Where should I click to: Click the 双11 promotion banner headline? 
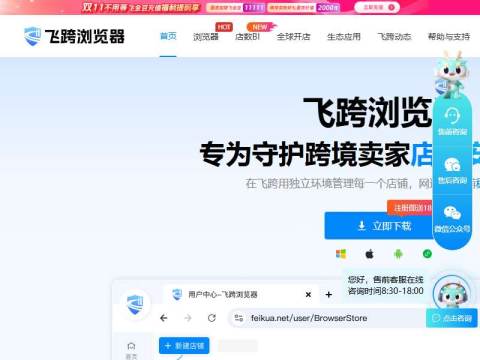(x=141, y=7)
